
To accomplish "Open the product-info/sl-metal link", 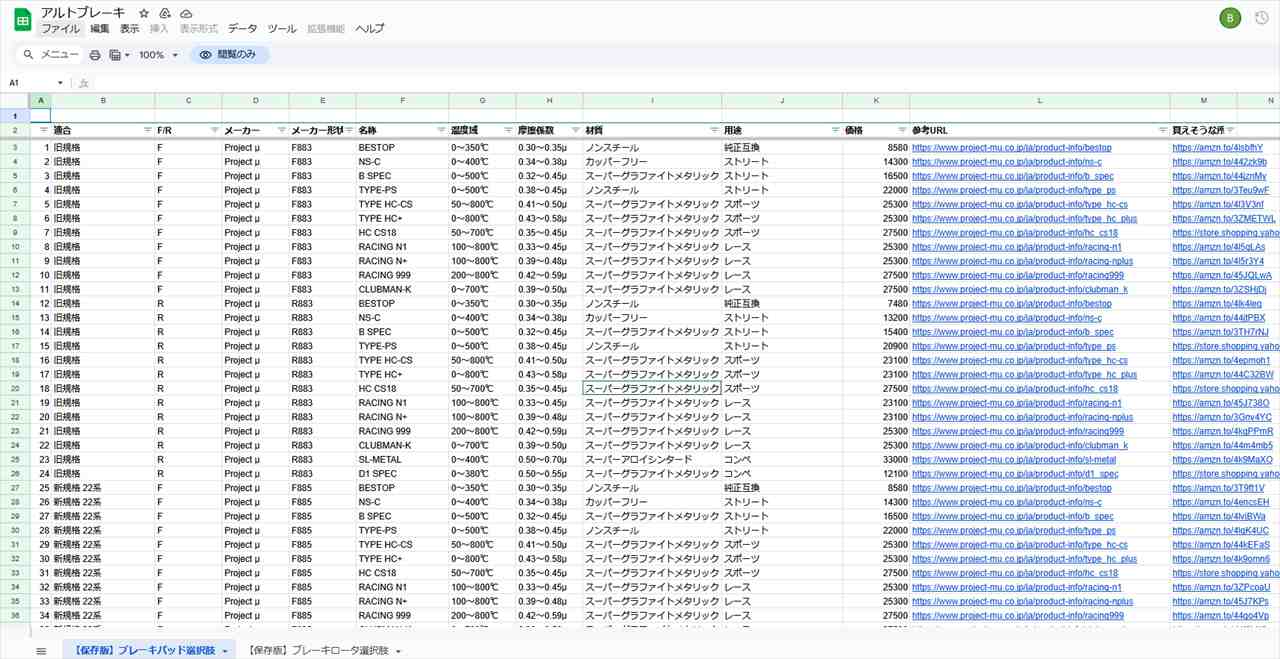I will point(1013,460).
